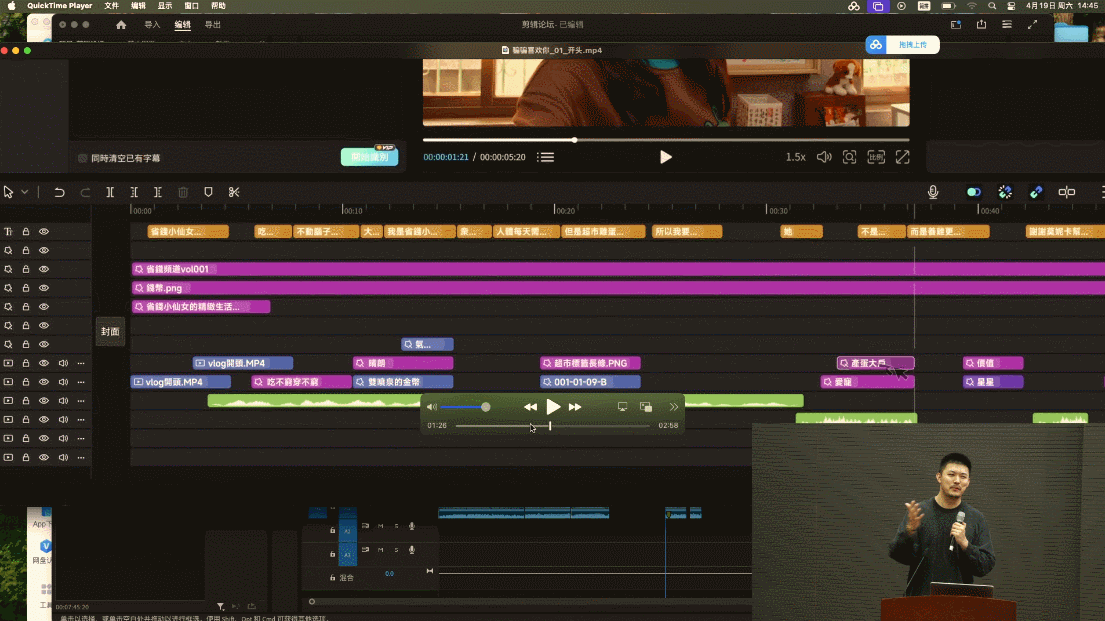Click the 開始識別 button

click(369, 157)
